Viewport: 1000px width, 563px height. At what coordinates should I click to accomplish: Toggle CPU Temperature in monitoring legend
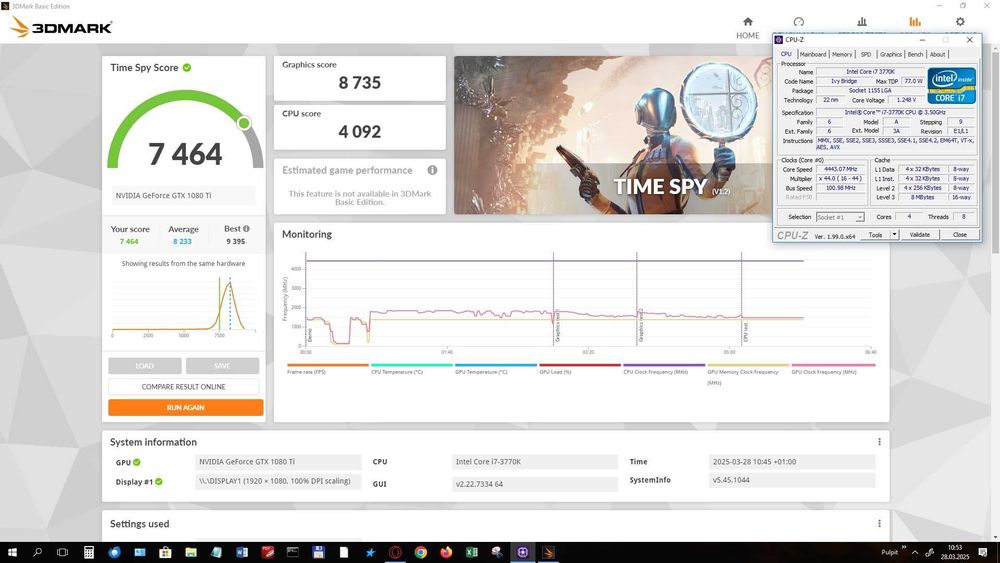[411, 369]
